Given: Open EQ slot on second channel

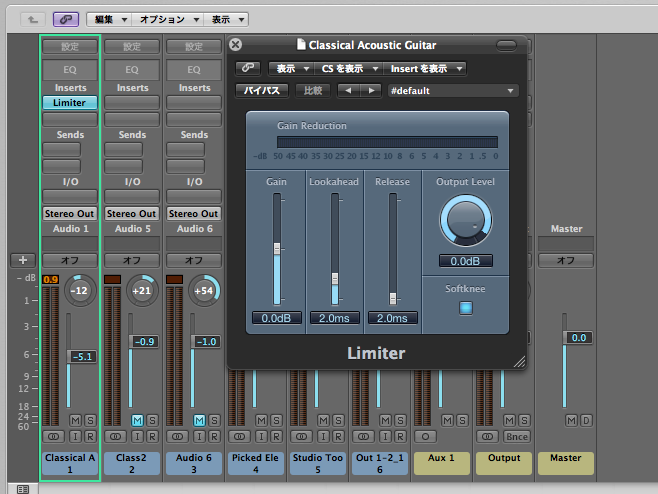Looking at the screenshot, I should click(x=132, y=70).
